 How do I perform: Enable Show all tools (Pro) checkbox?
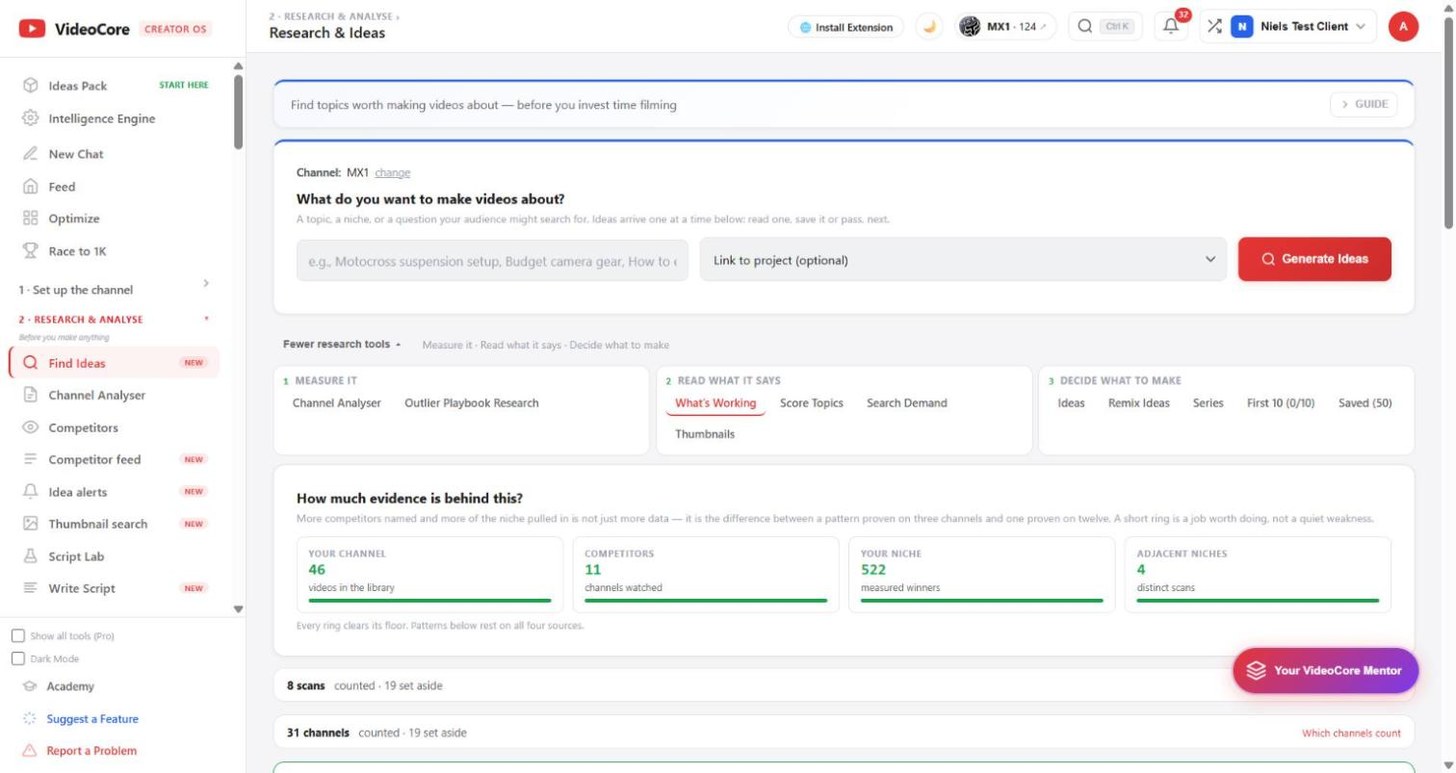click(18, 636)
